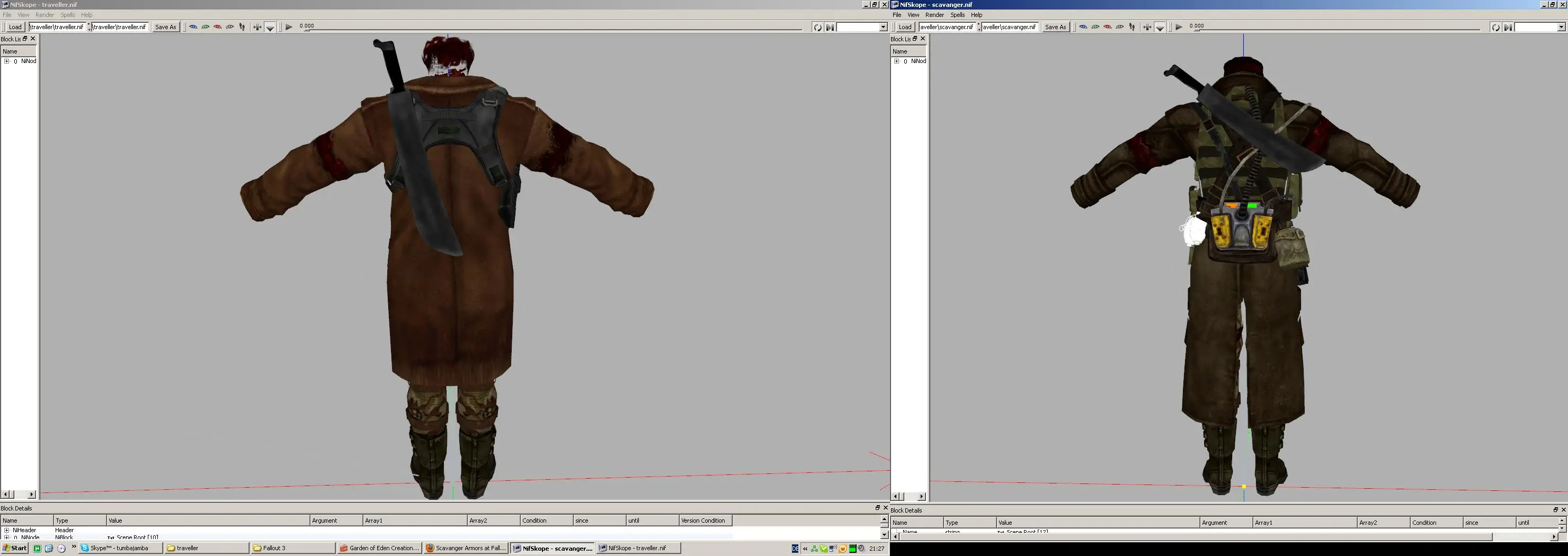Switch to Skype tumbajamba taskbar item

(x=121, y=548)
